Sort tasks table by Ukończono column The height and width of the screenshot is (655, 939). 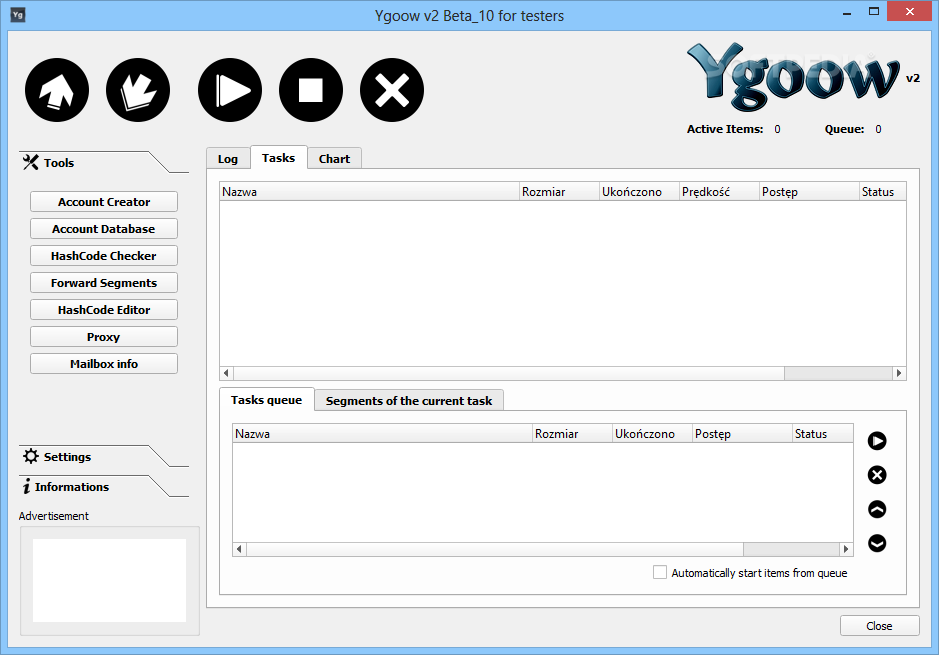[640, 192]
